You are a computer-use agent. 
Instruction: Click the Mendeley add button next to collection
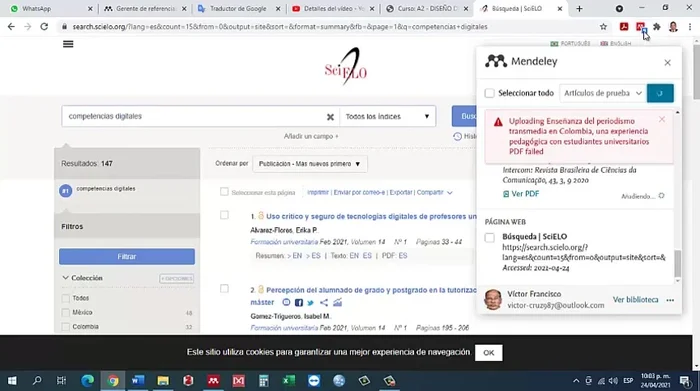click(x=660, y=93)
